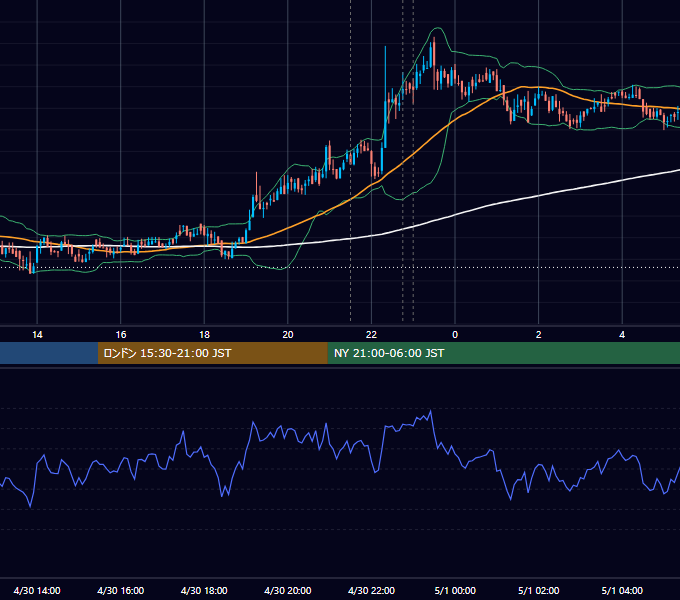
Task: Click the oscillator peak near 23:30
Action: point(430,411)
